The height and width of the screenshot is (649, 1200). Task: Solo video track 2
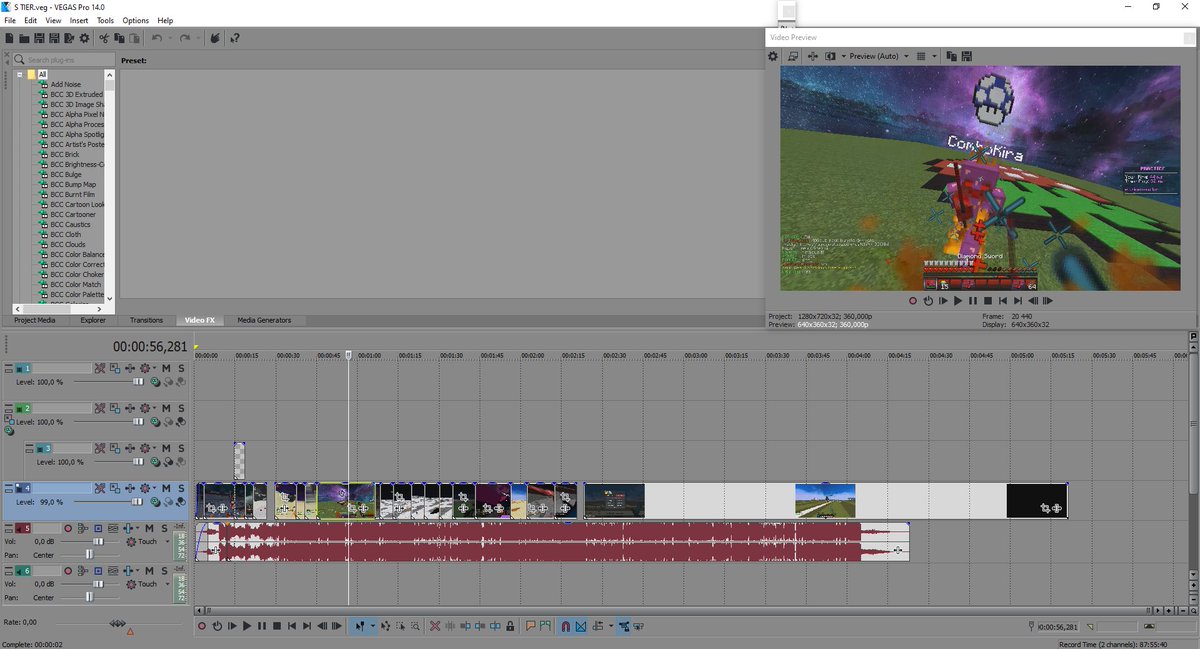[x=181, y=408]
